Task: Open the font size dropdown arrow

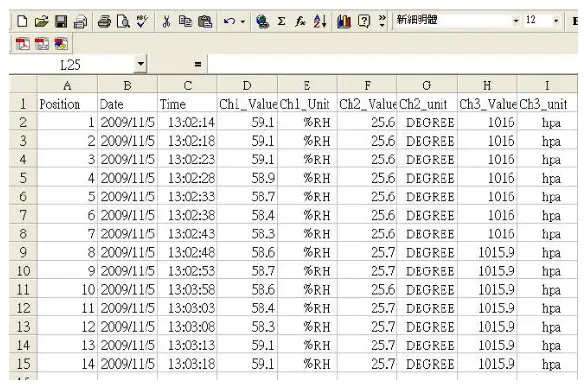Action: [x=556, y=21]
